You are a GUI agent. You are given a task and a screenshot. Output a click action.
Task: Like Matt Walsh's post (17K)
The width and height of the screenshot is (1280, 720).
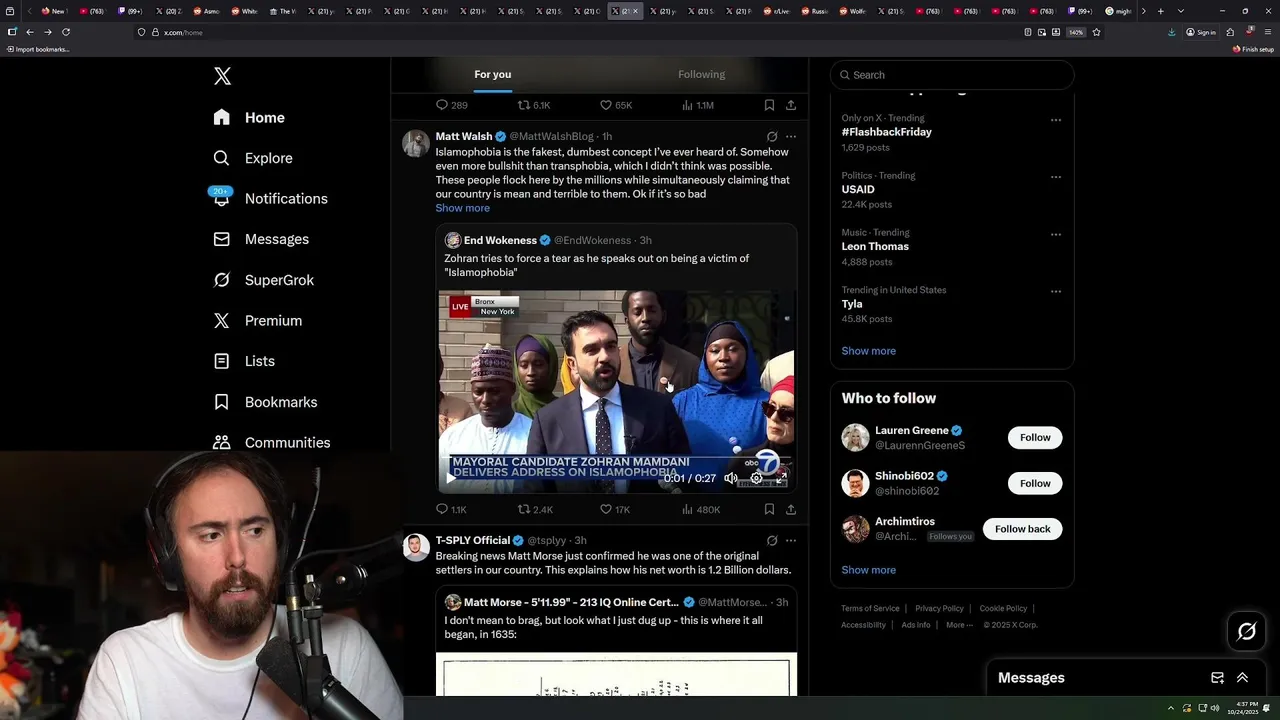(614, 509)
